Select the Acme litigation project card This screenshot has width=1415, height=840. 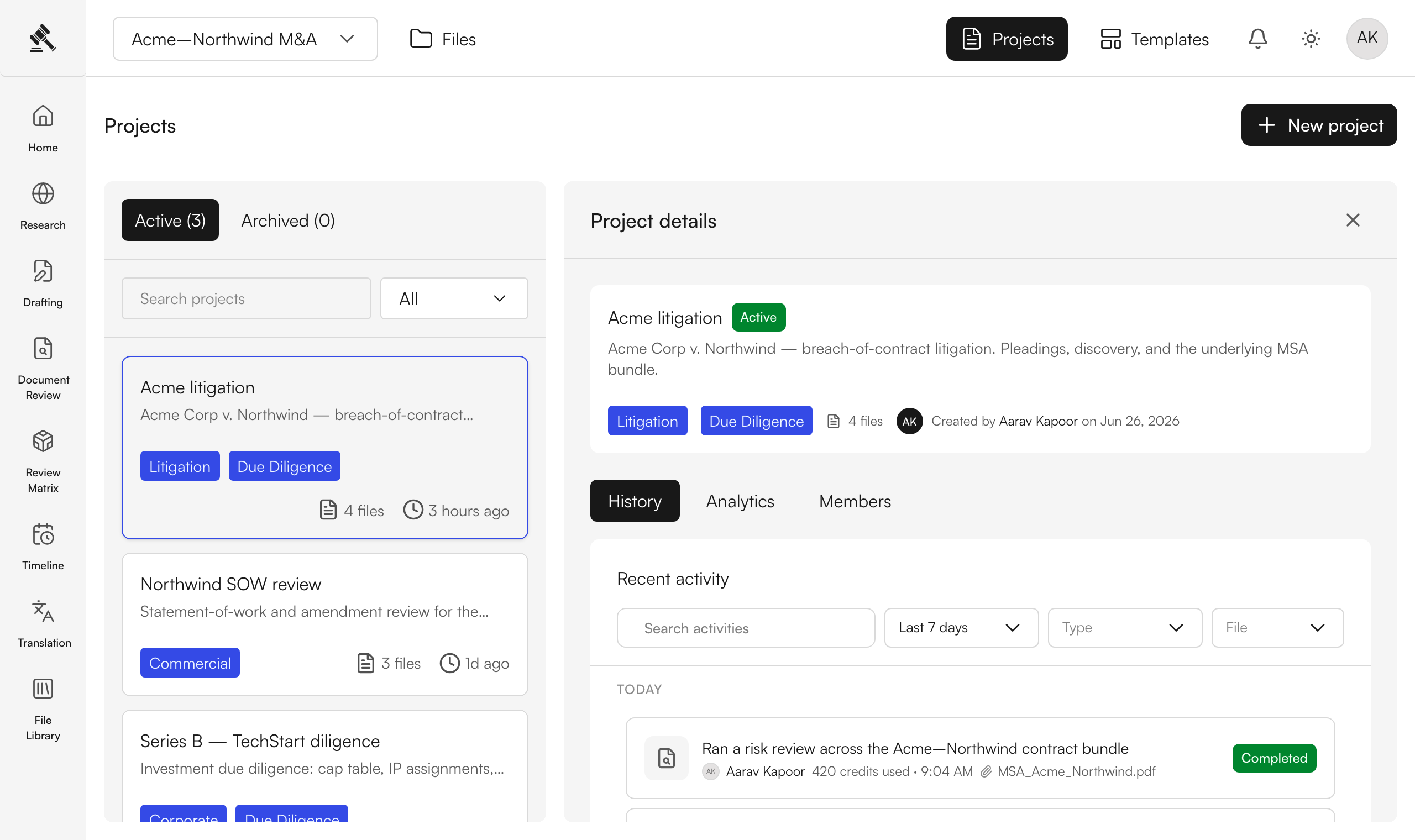(x=325, y=447)
